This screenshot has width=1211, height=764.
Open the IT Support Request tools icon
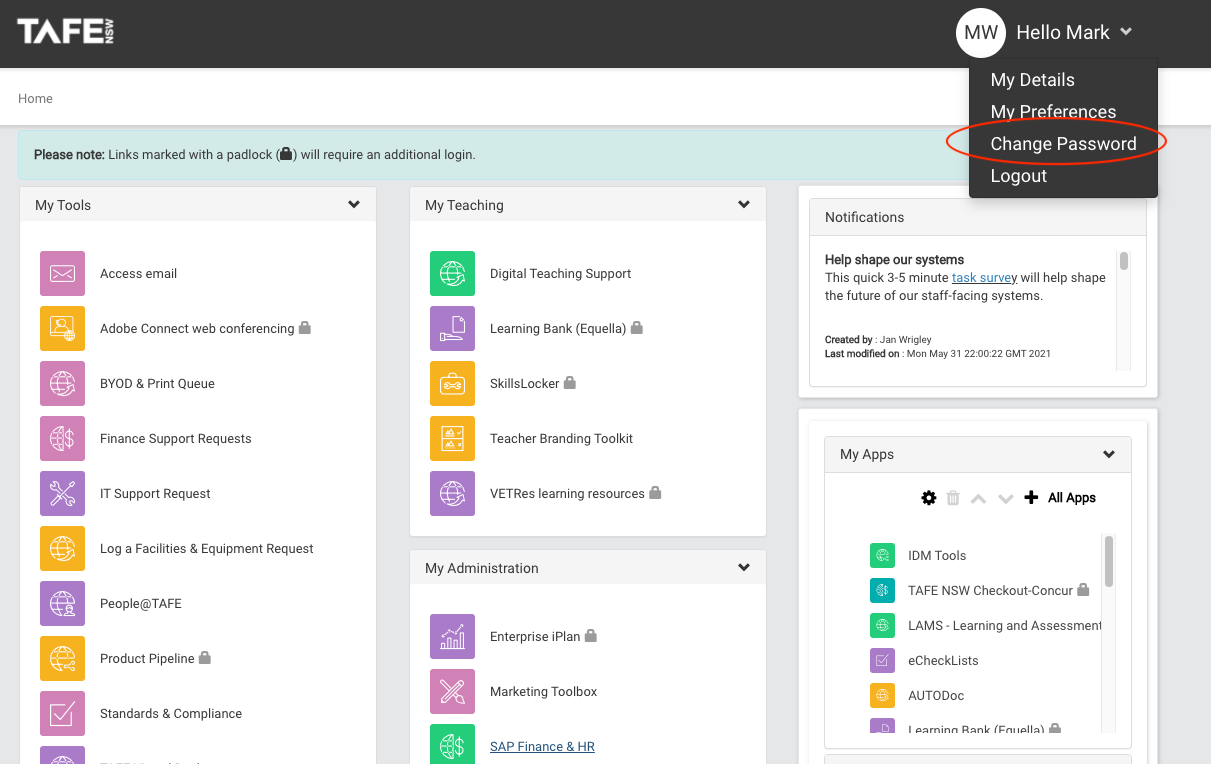pos(62,493)
